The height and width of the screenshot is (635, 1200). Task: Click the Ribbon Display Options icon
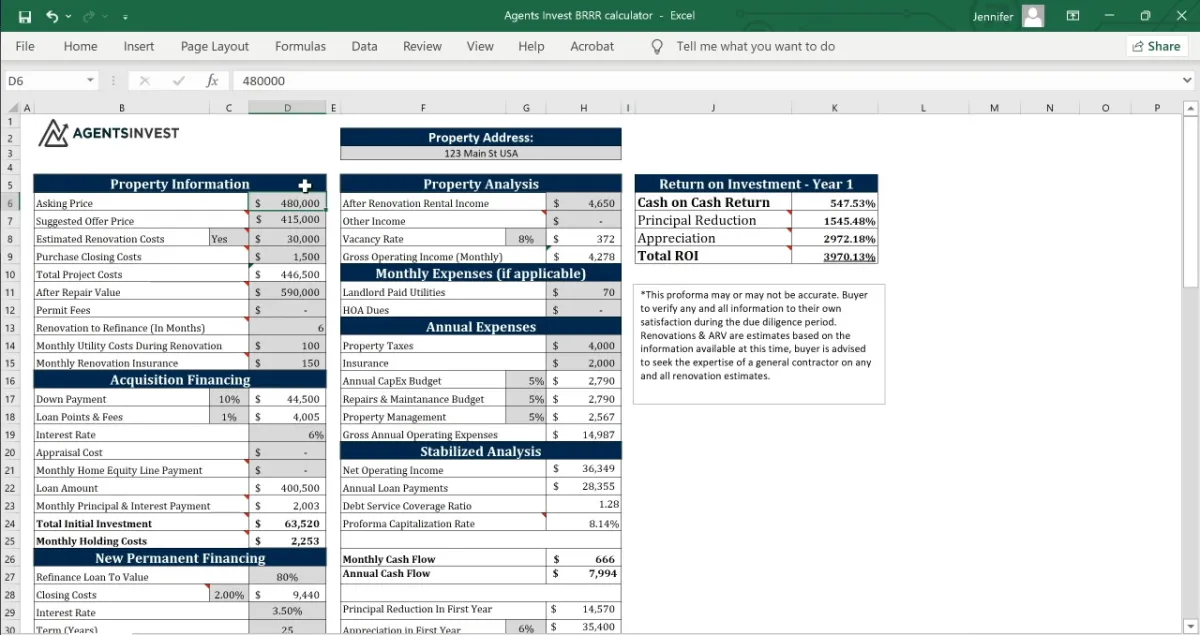click(x=1073, y=16)
